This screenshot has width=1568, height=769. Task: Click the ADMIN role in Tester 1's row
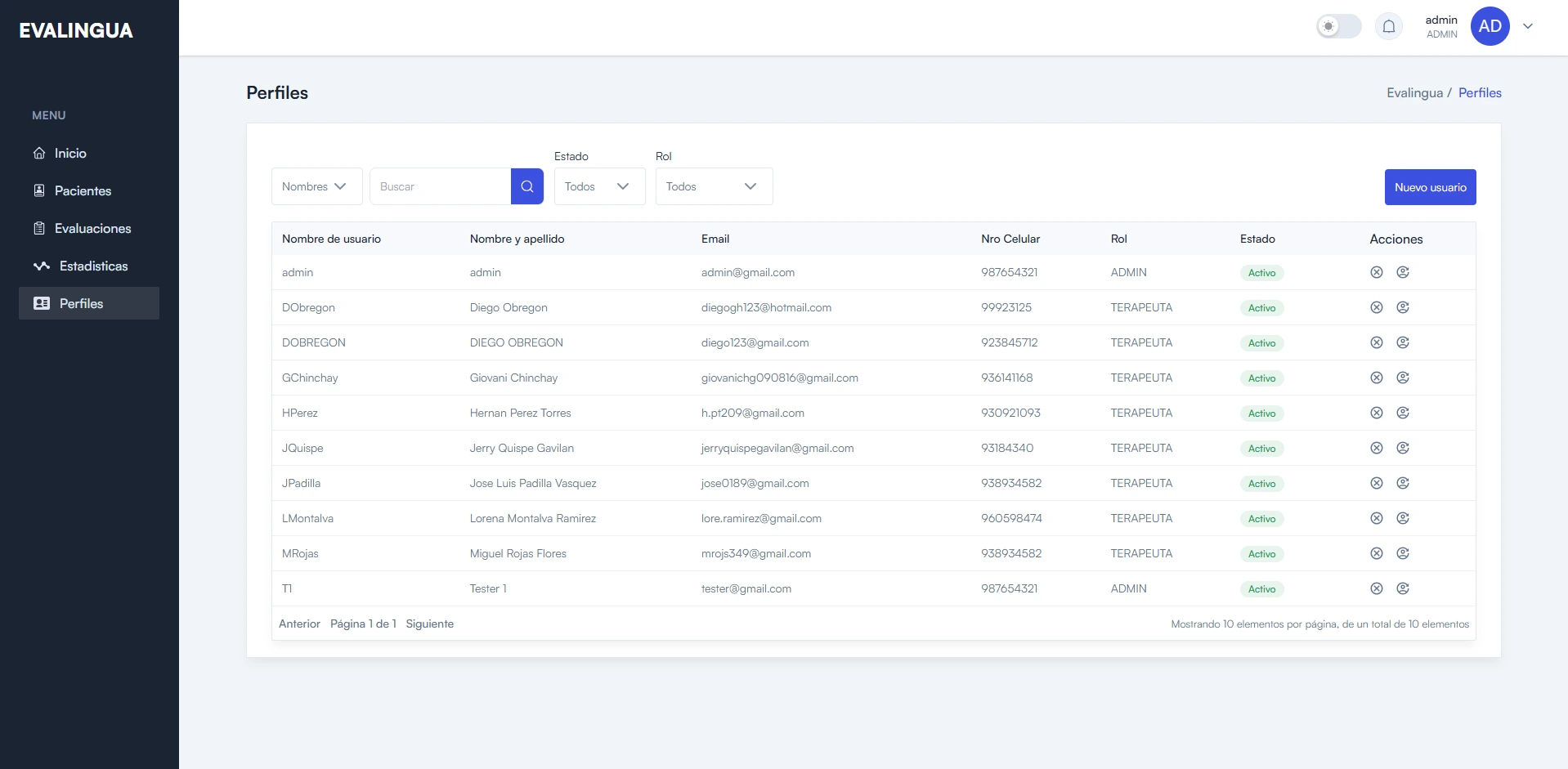pyautogui.click(x=1129, y=588)
